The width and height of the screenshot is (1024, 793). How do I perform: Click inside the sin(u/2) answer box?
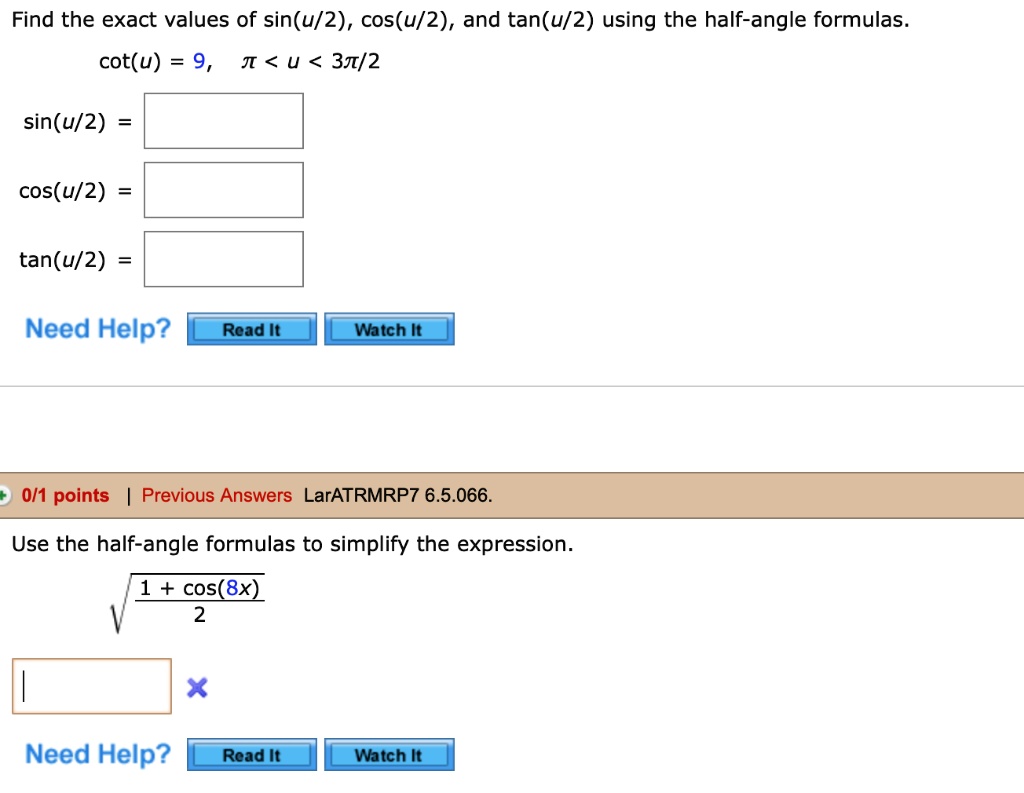(223, 120)
